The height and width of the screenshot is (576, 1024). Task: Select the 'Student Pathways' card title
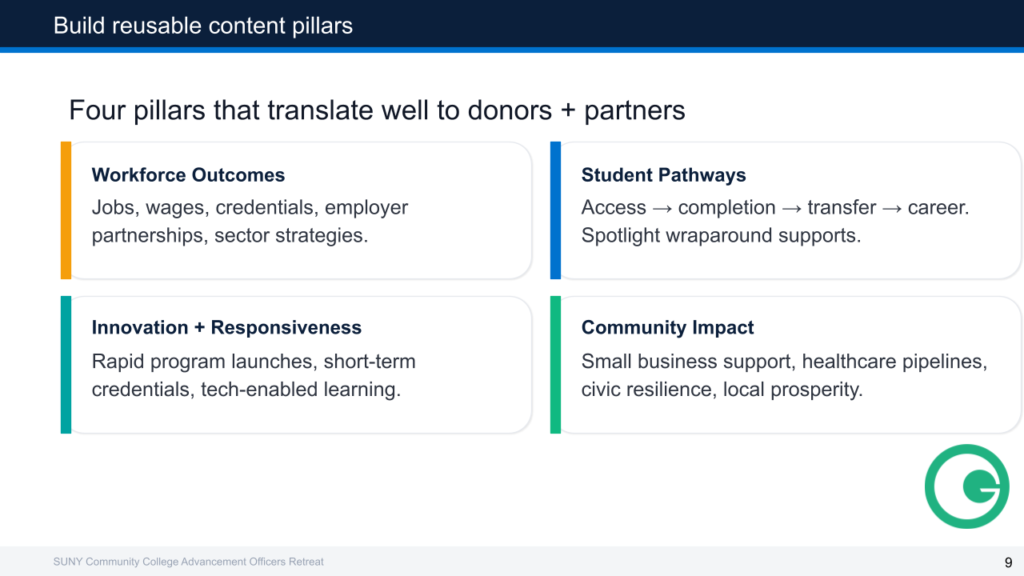pyautogui.click(x=663, y=175)
